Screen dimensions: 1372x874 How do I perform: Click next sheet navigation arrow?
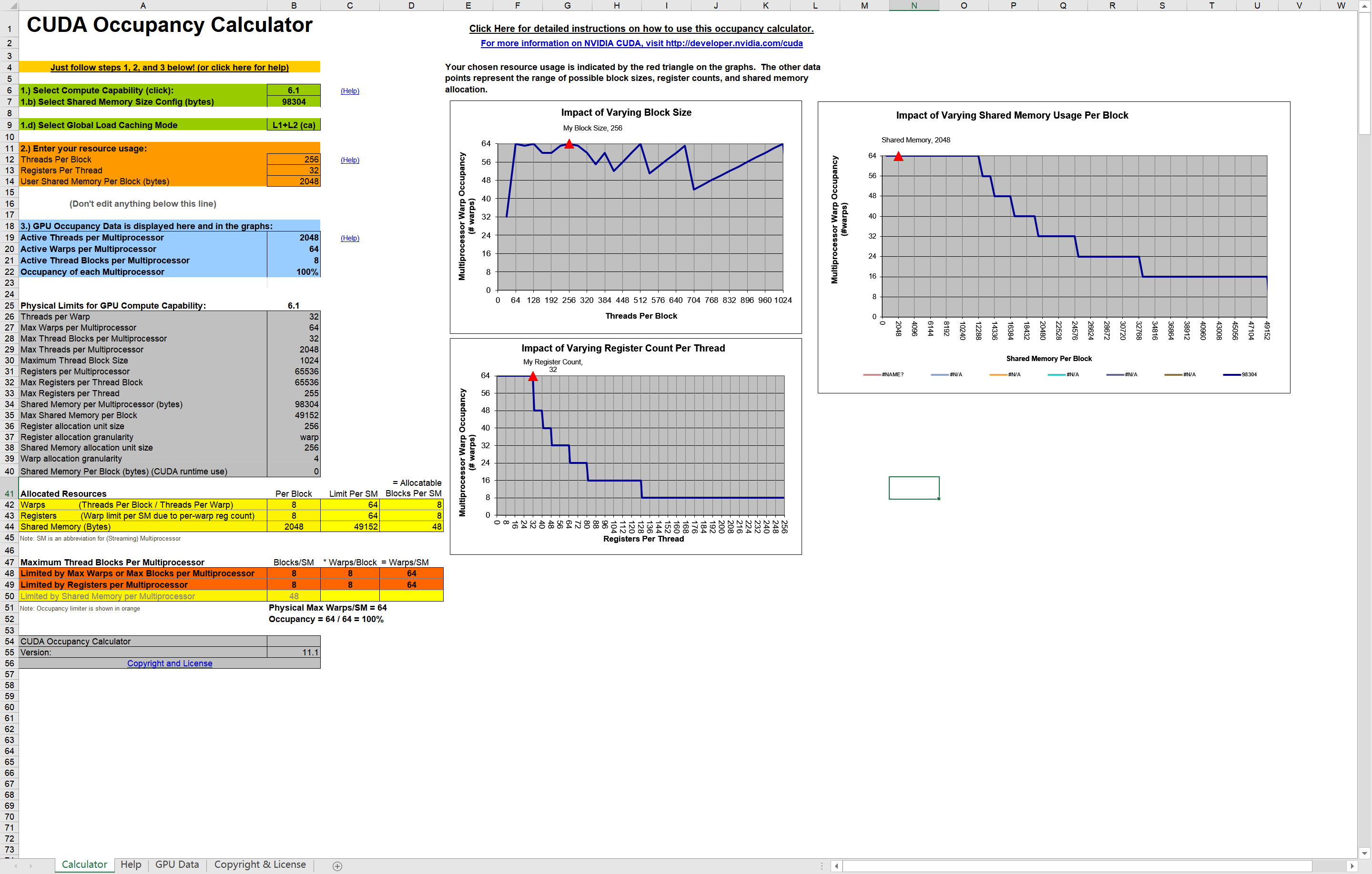pos(31,866)
